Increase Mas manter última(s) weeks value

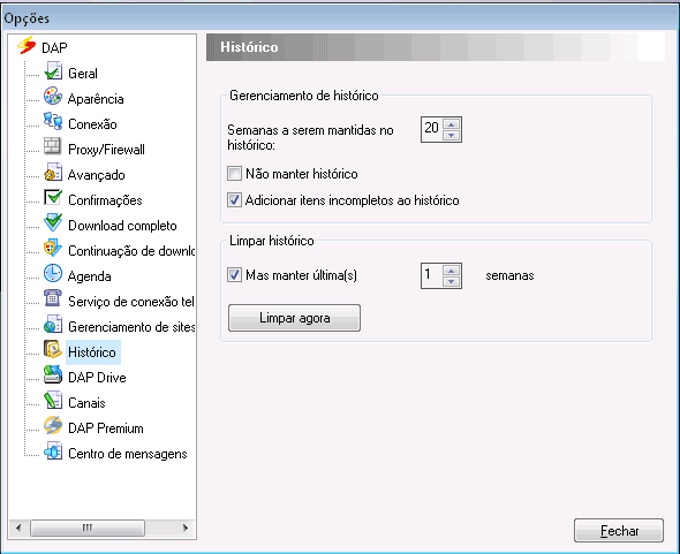point(451,270)
